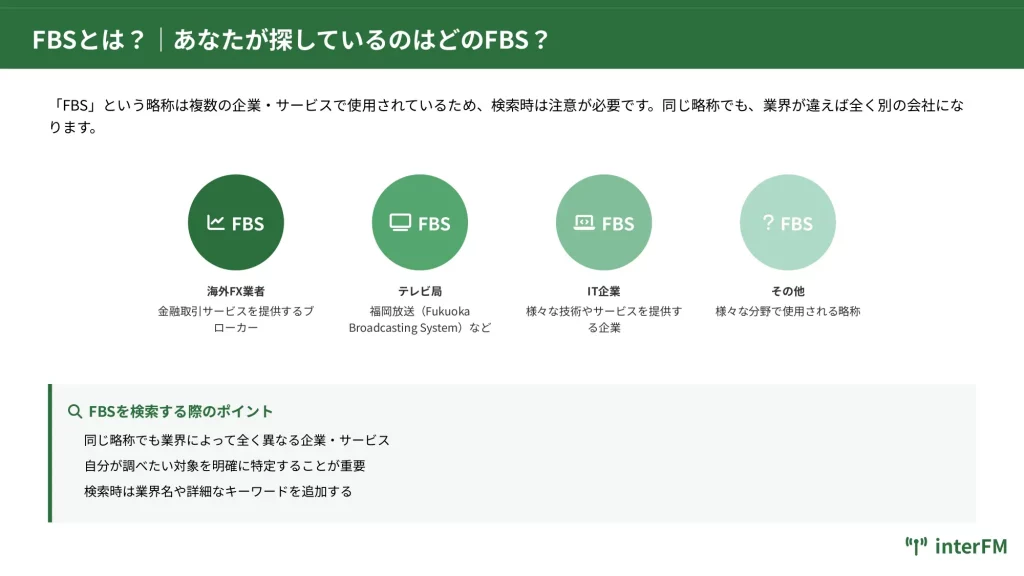This screenshot has width=1024, height=576.
Task: Click the question mark icon in fourth circle
Action: (x=768, y=222)
